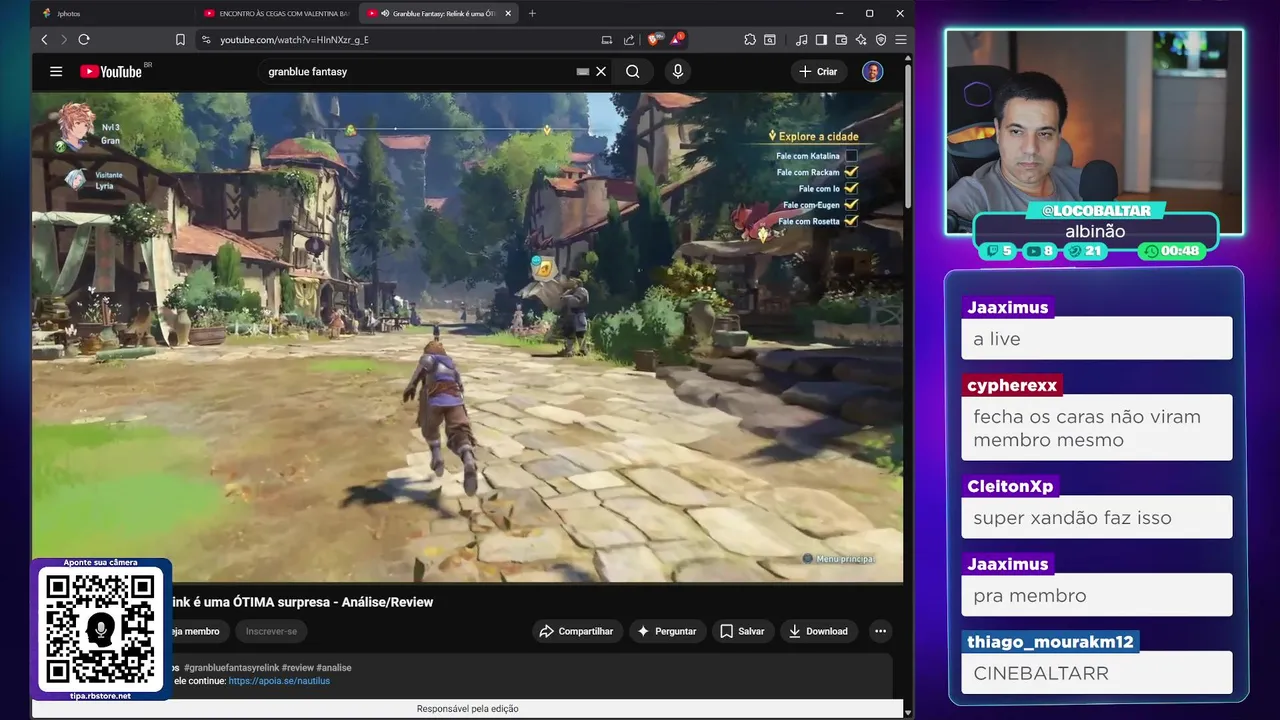This screenshot has height=720, width=1280.
Task: Open the toolbar icon next to the extensions puzzle
Action: point(770,39)
